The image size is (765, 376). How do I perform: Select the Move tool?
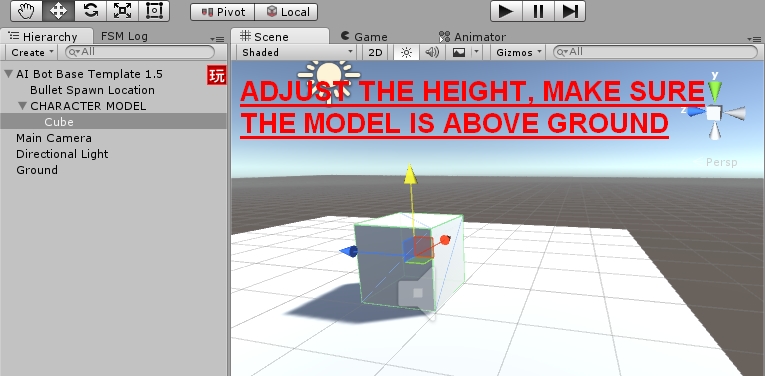[58, 11]
